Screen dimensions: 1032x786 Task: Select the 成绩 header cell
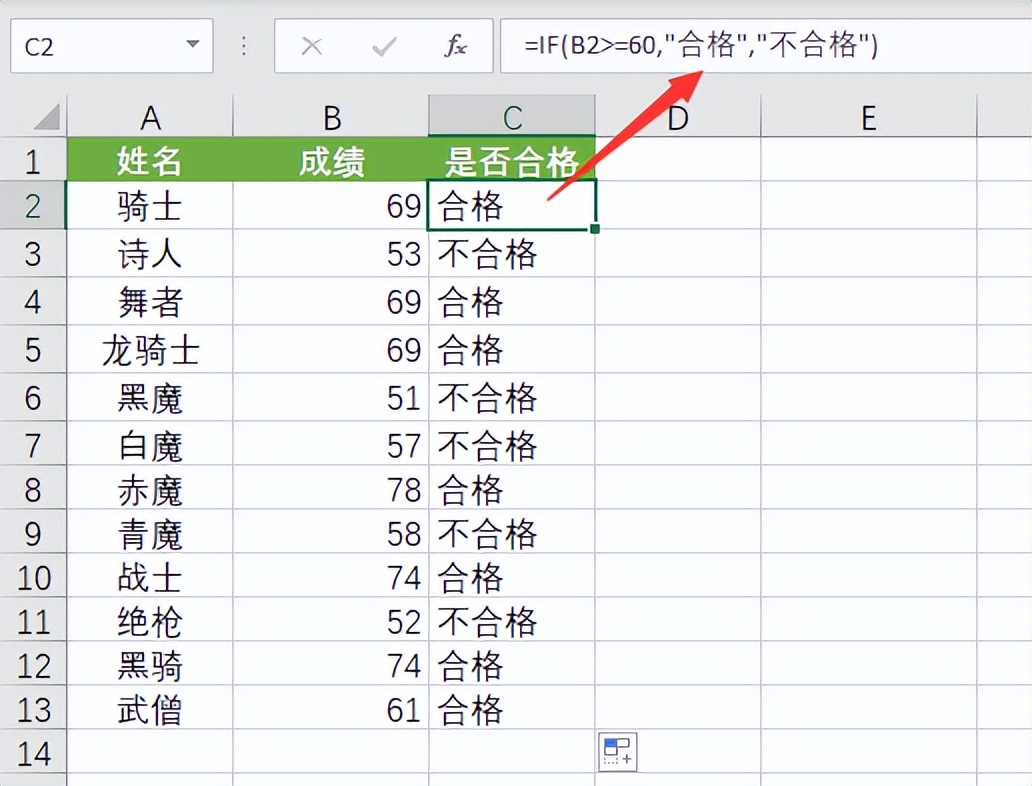coord(331,160)
